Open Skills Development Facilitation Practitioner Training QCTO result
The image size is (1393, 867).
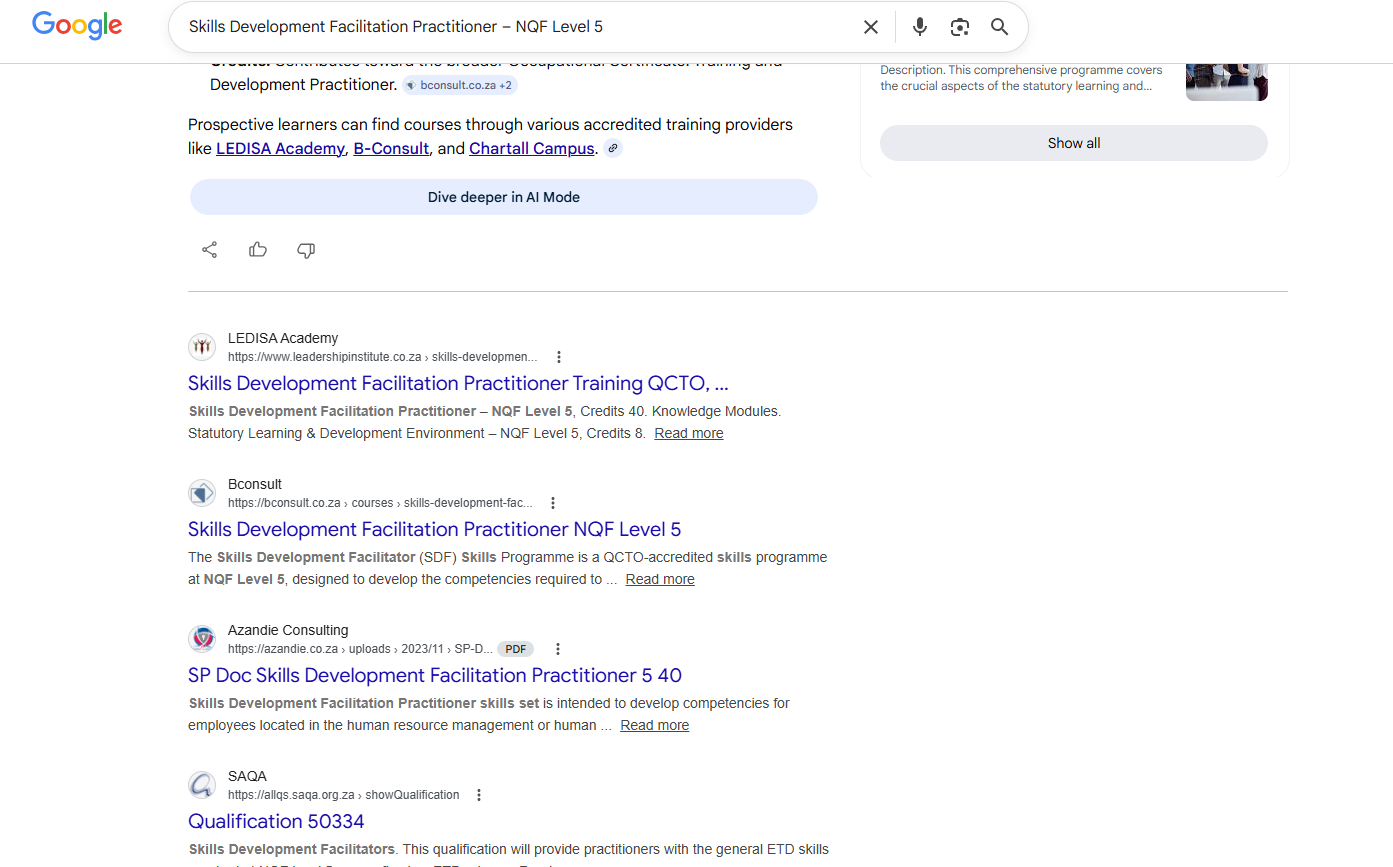click(458, 383)
